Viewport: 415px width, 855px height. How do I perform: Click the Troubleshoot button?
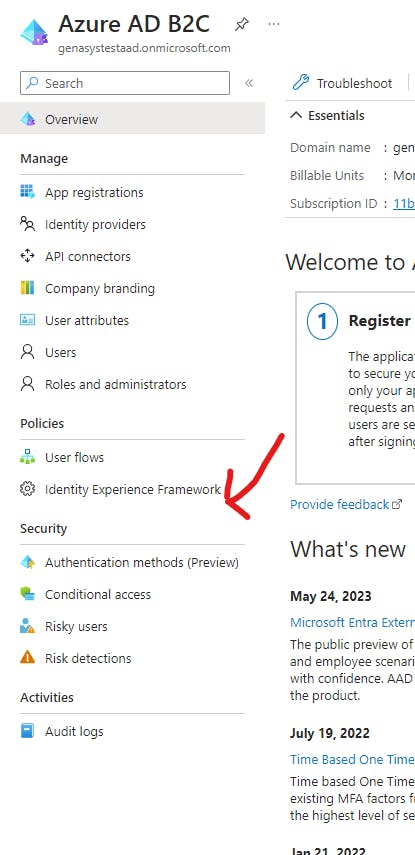(x=342, y=83)
